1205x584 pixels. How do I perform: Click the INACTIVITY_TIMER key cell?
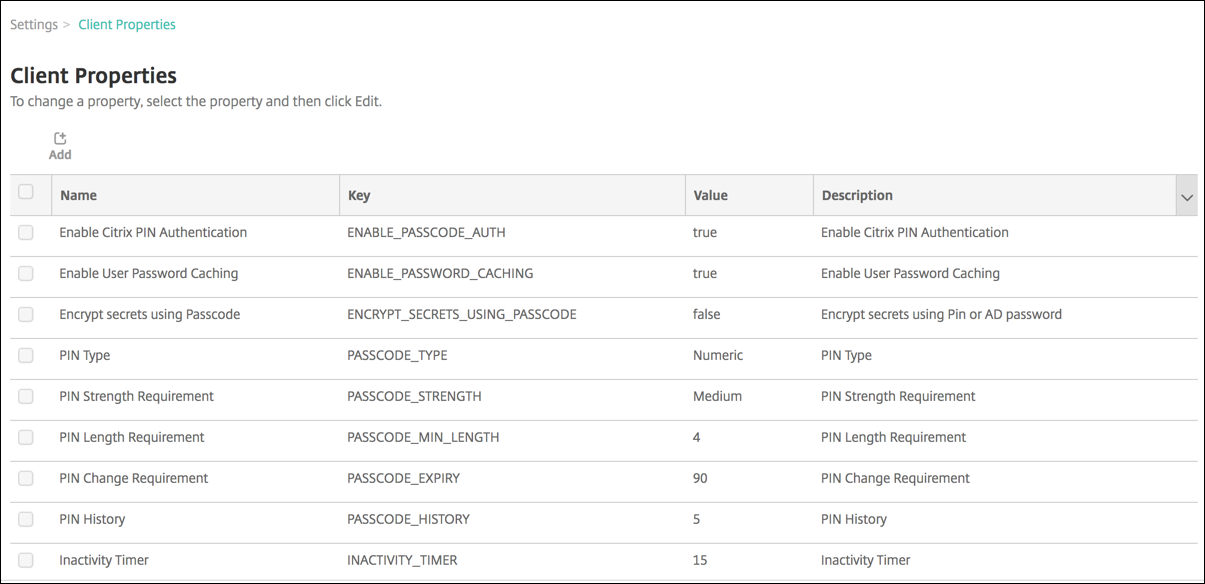402,561
